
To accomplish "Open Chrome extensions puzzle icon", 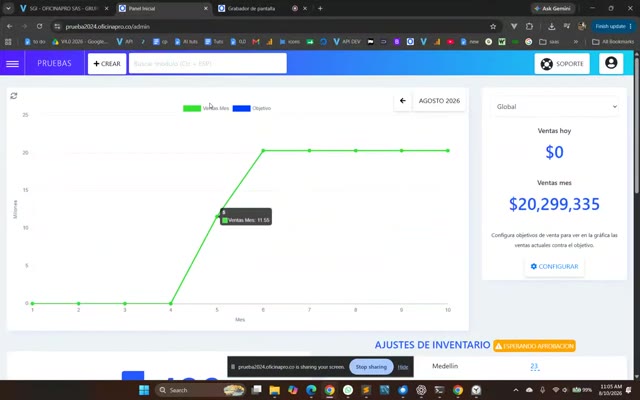I will point(529,27).
